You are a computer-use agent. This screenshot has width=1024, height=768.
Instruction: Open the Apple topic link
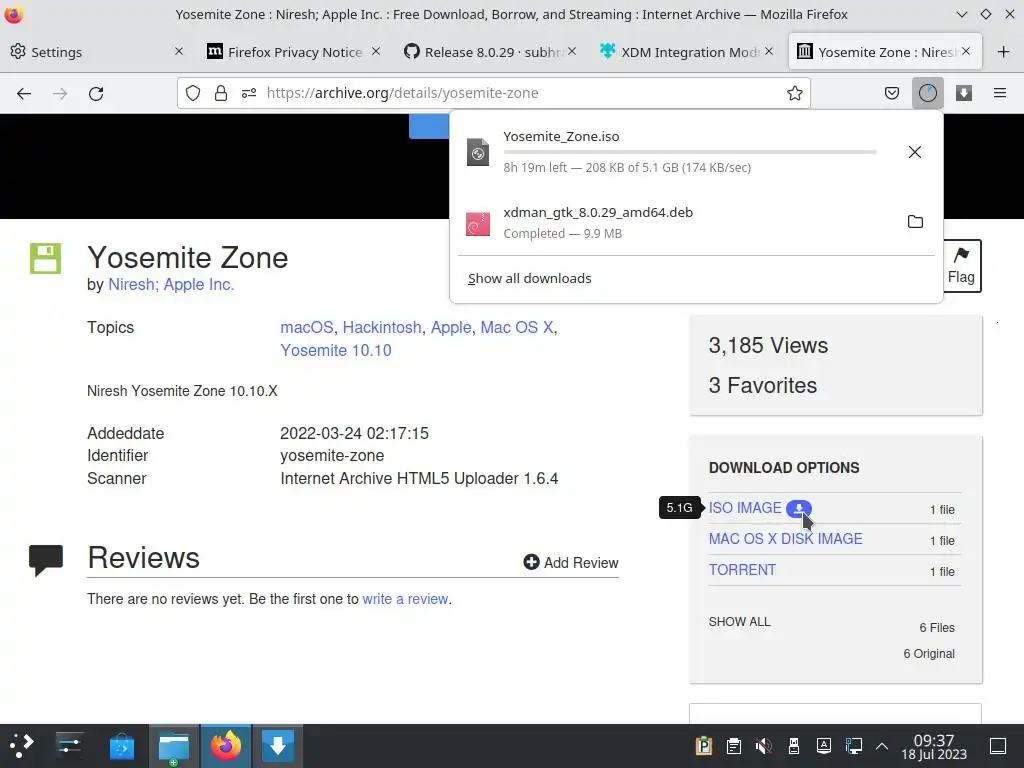click(x=451, y=327)
